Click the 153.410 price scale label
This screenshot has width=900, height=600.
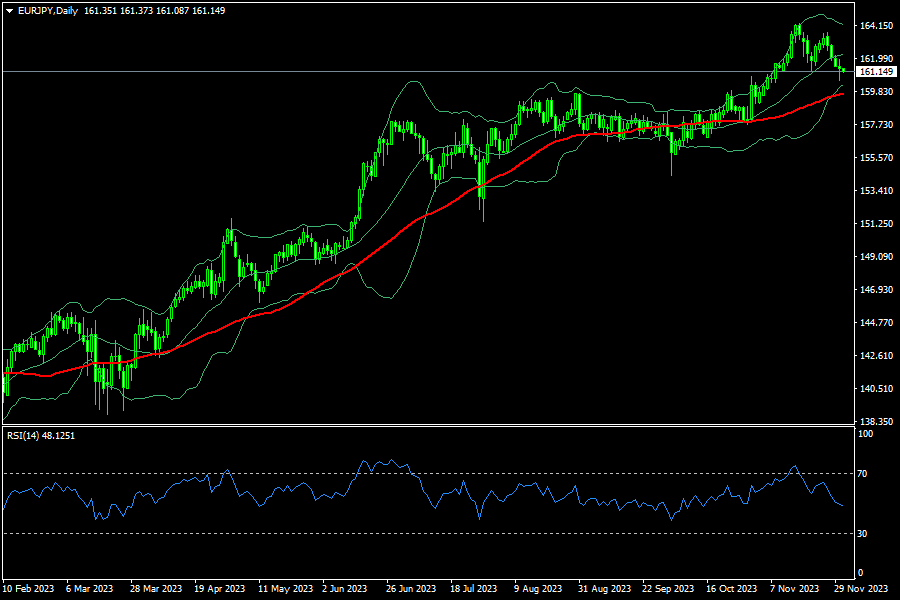[876, 191]
